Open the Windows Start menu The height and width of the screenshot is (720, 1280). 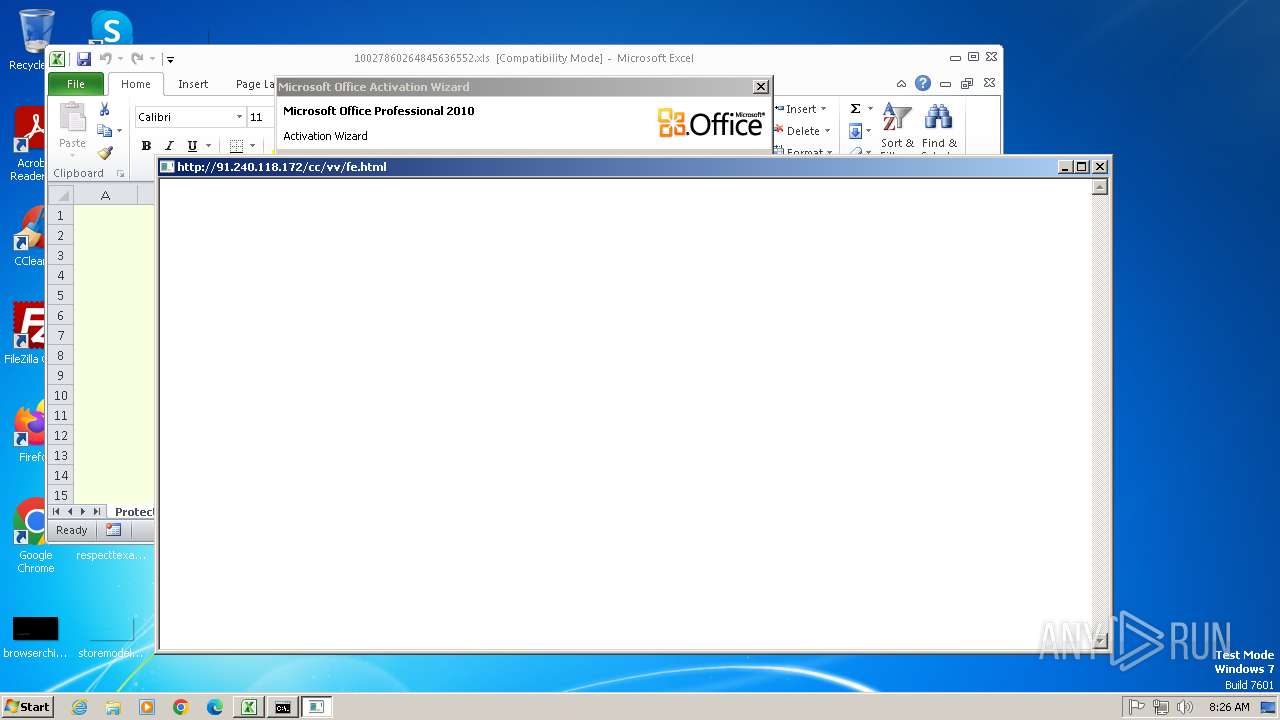point(27,707)
